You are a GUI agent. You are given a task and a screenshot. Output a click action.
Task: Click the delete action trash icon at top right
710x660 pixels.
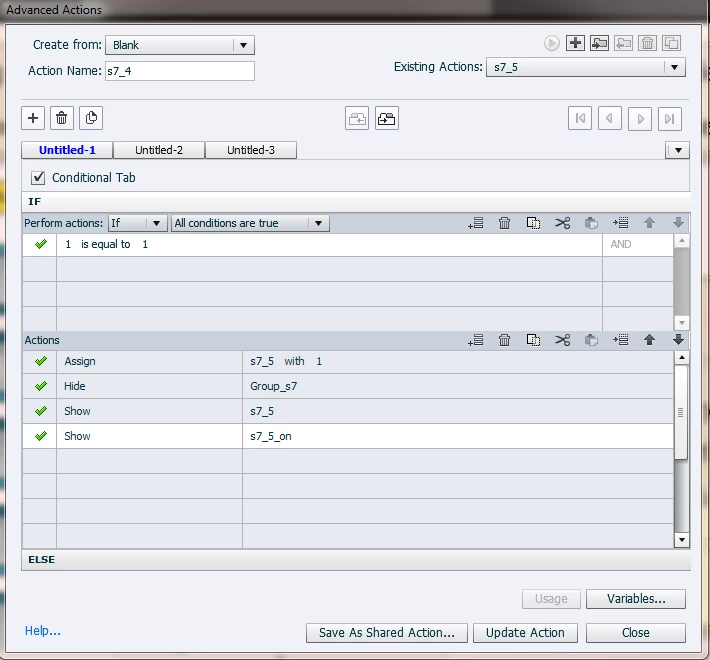coord(648,43)
